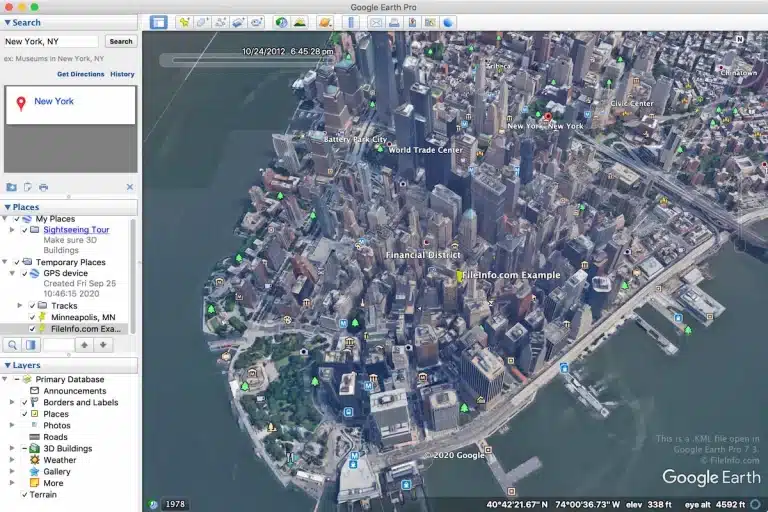Open the Sightseeing Tour link
768x512 pixels.
[x=76, y=230]
